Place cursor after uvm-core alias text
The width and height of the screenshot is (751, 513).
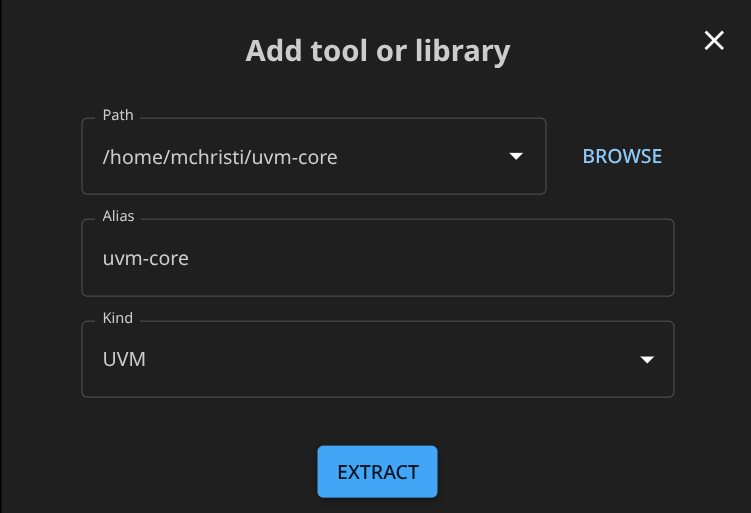[190, 258]
